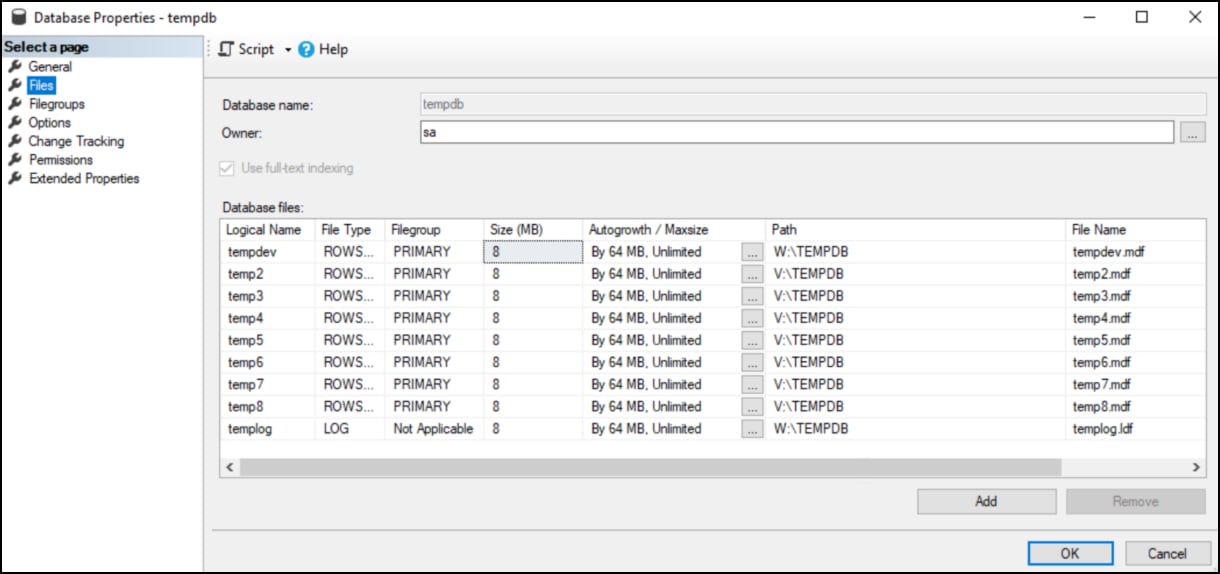This screenshot has height=574, width=1220.
Task: Open the Change Tracking page
Action: pyautogui.click(x=76, y=141)
